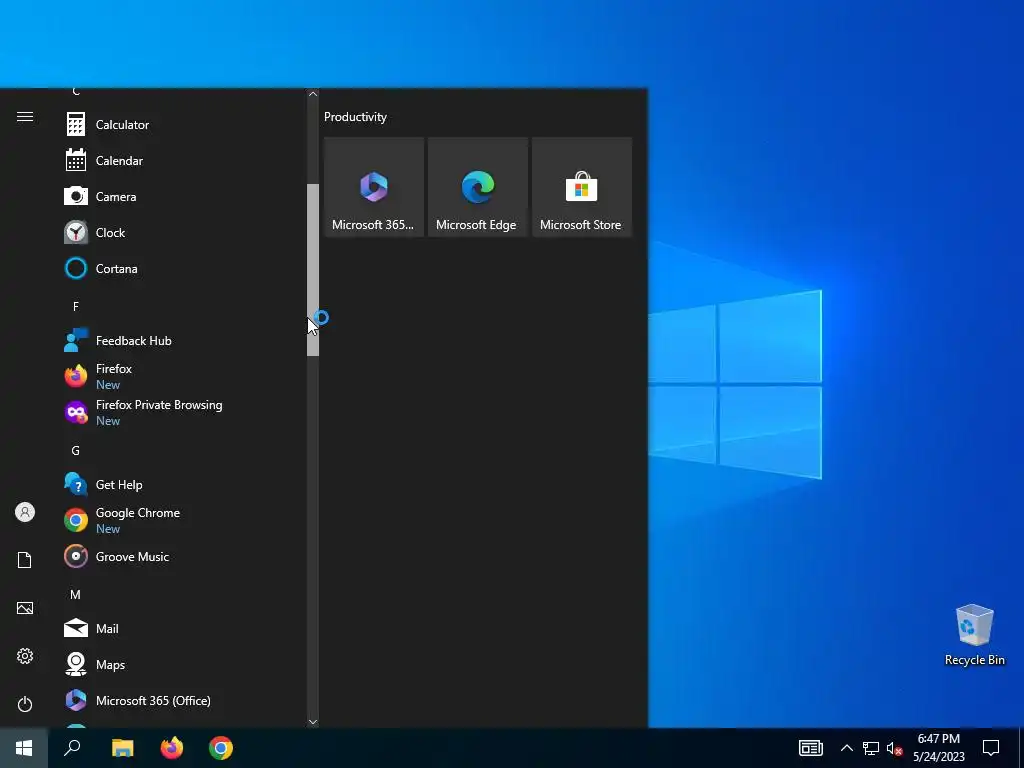1024x768 pixels.
Task: Click the muted volume tray icon
Action: click(x=894, y=748)
